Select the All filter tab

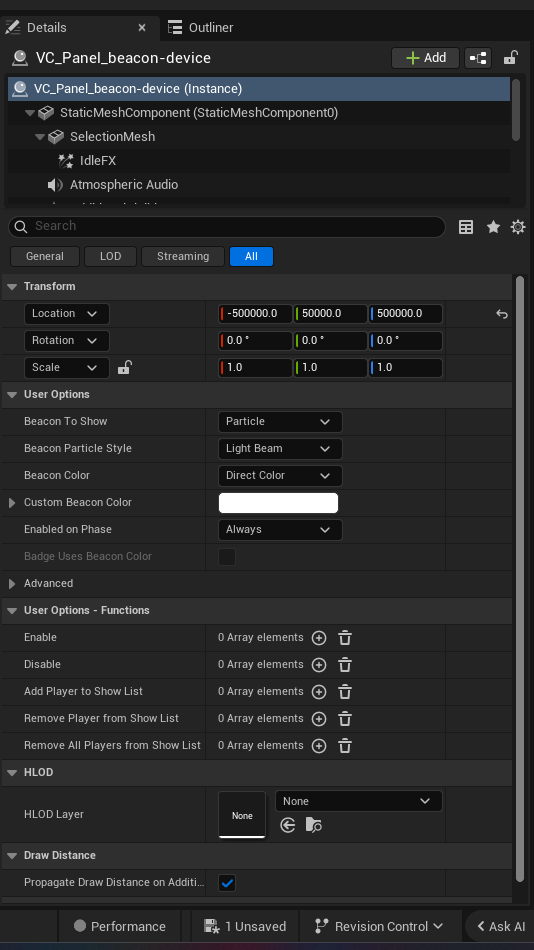click(252, 256)
